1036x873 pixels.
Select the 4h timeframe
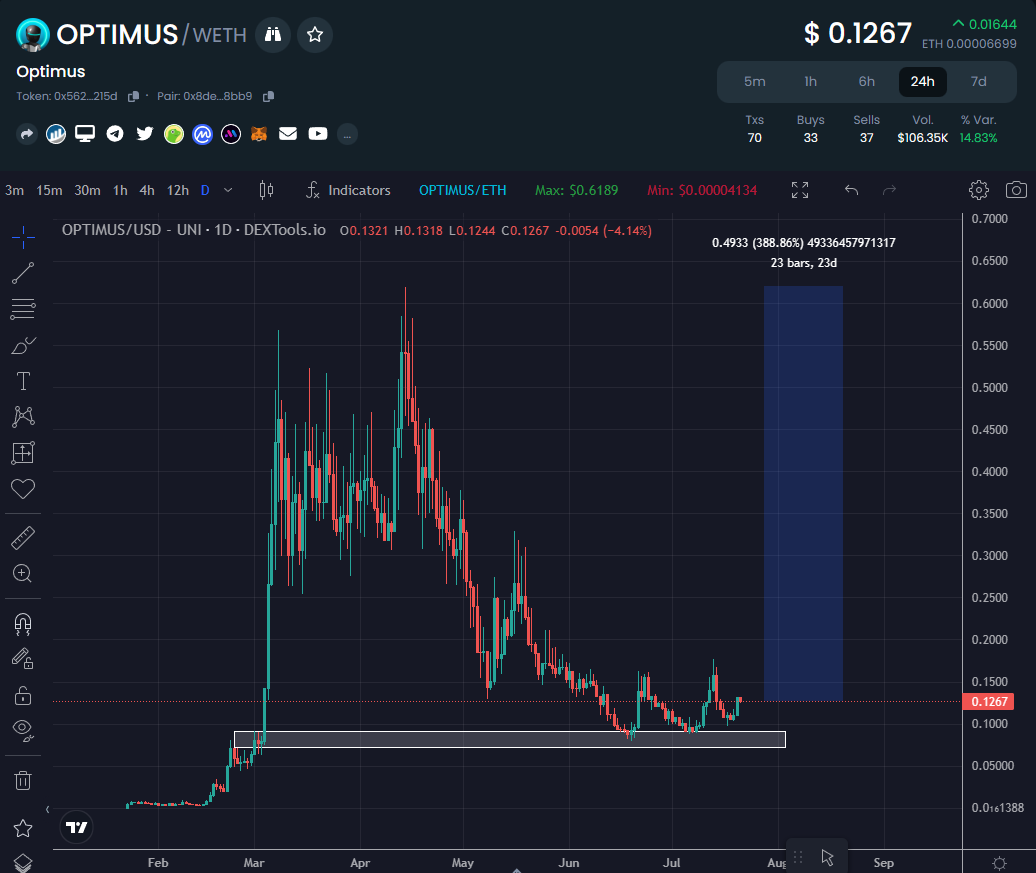[147, 190]
